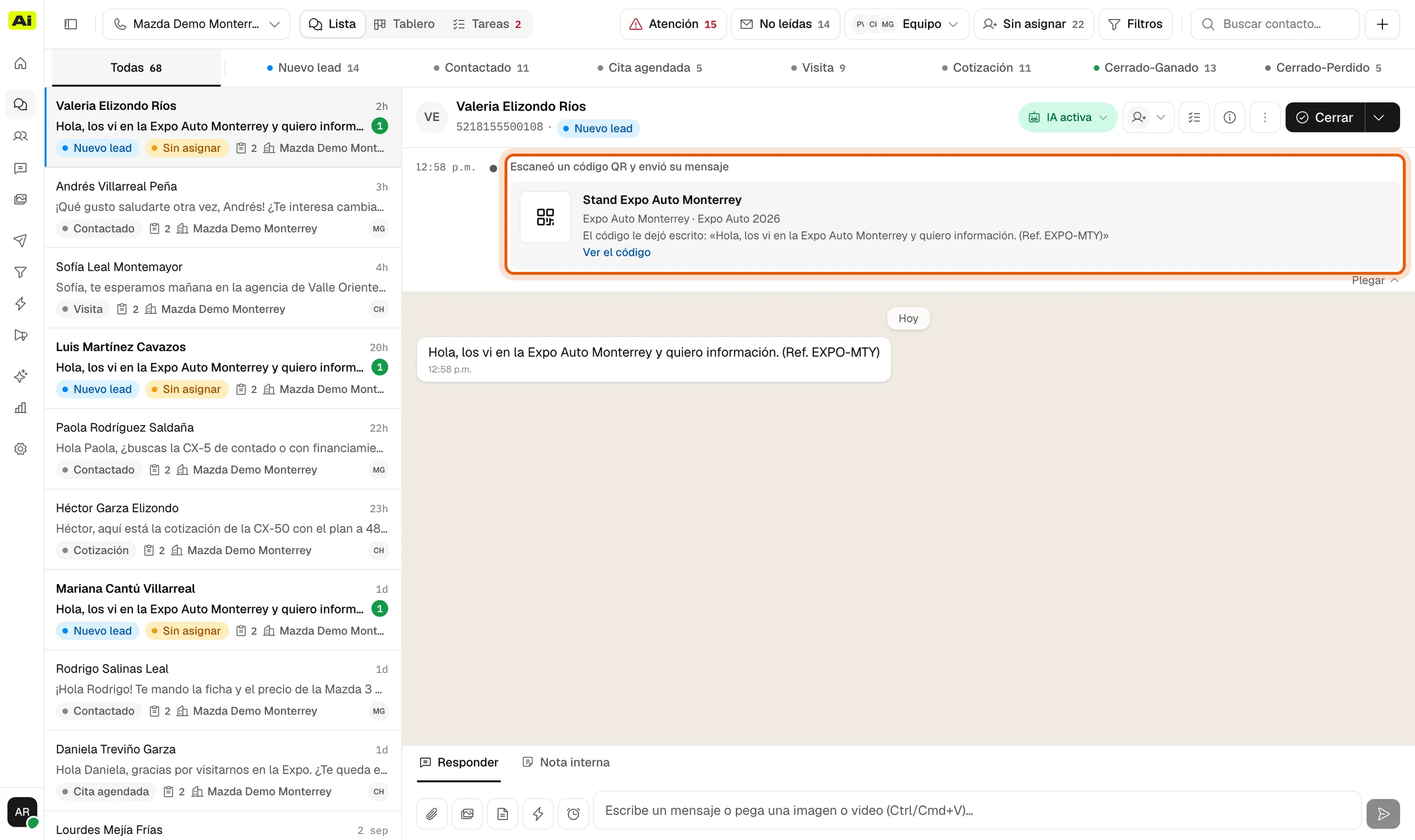Select the Nota interna tab
Screen dimensions: 1415x840
point(566,763)
